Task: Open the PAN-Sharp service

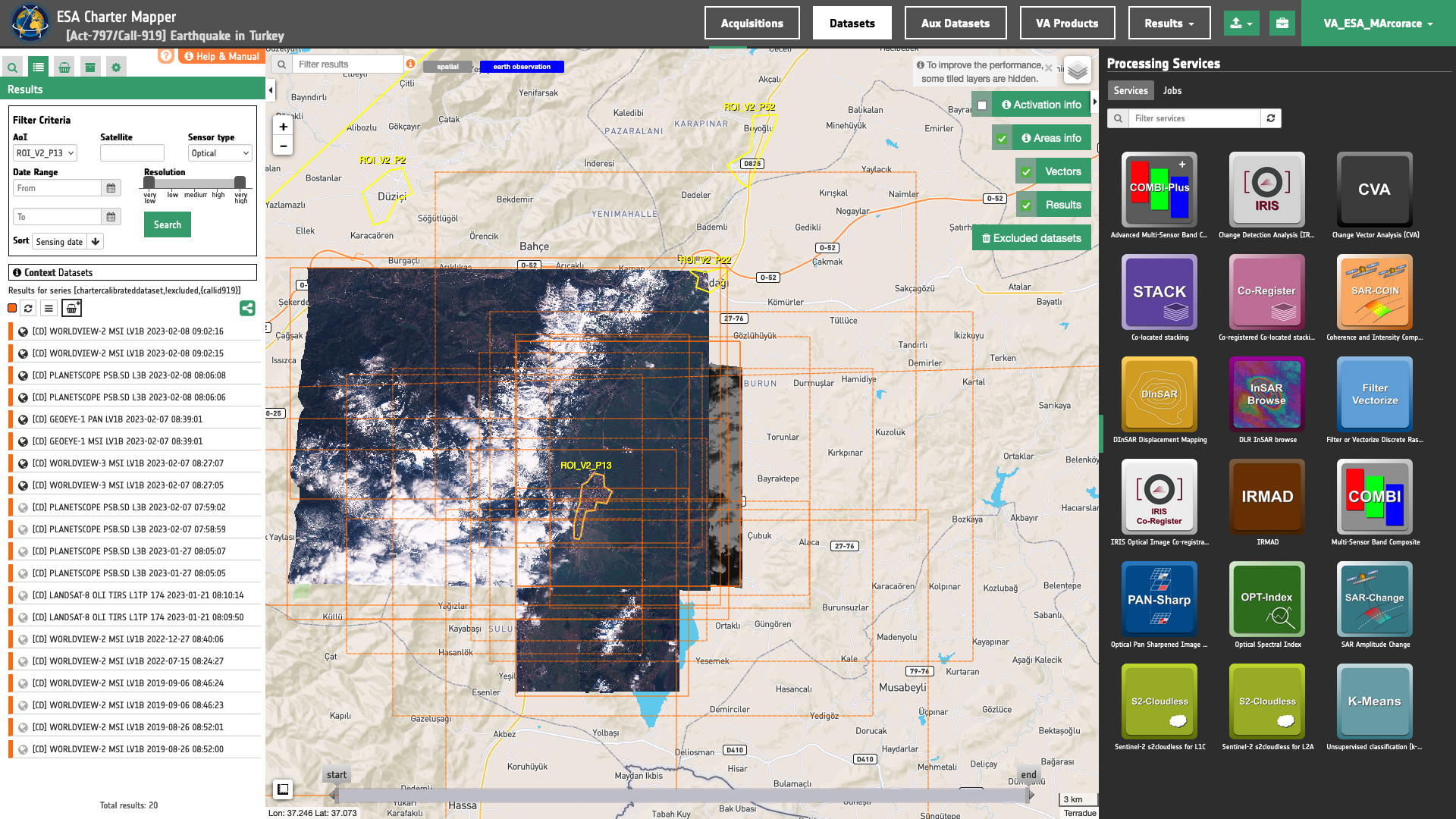Action: [1159, 599]
